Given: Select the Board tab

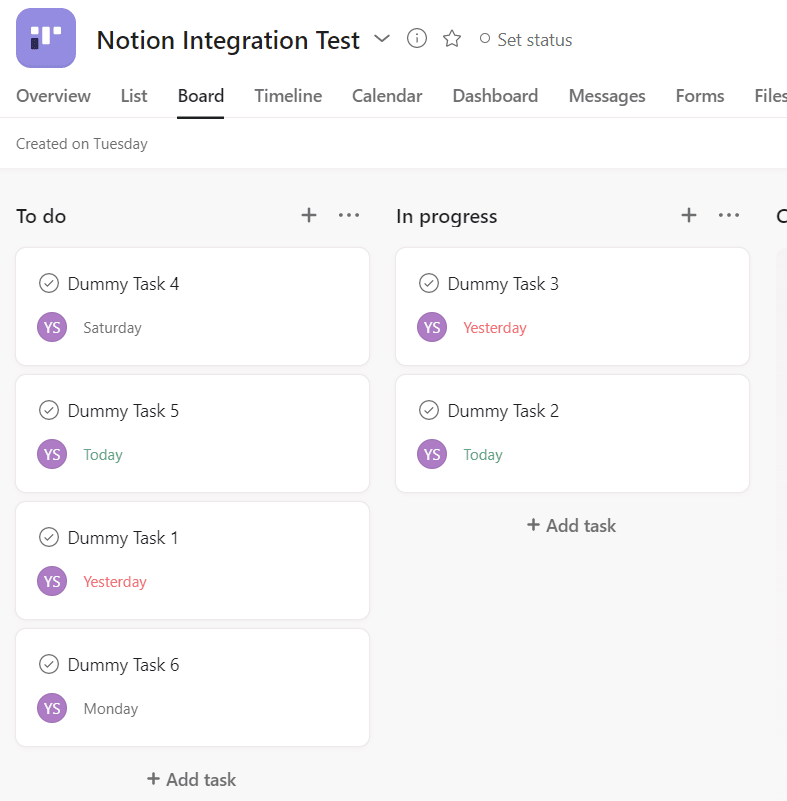Looking at the screenshot, I should tap(201, 96).
